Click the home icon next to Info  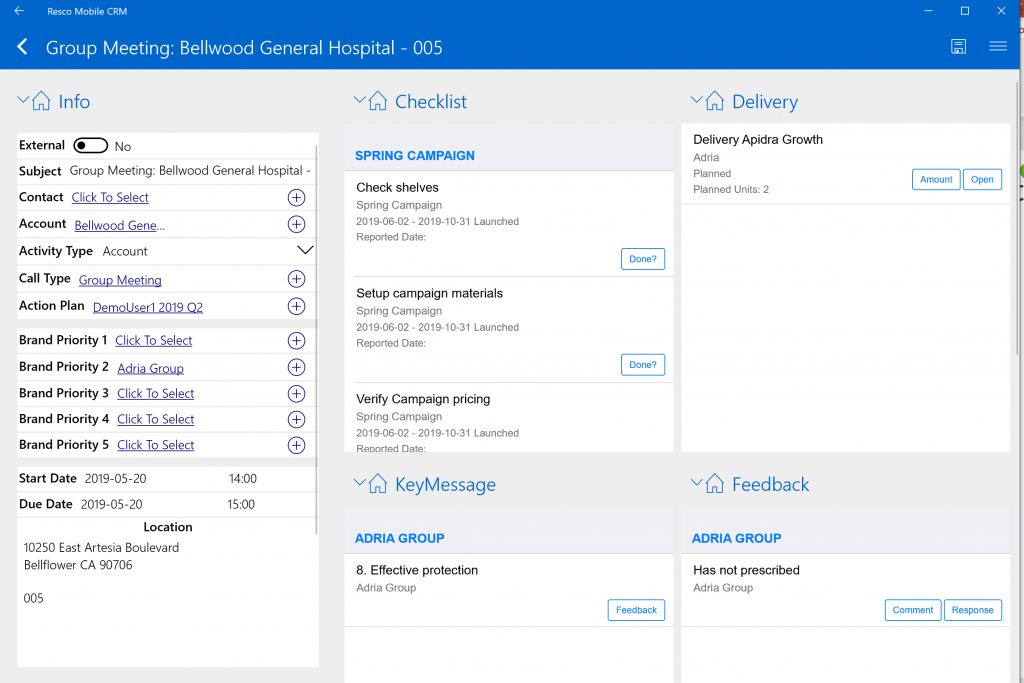point(41,101)
